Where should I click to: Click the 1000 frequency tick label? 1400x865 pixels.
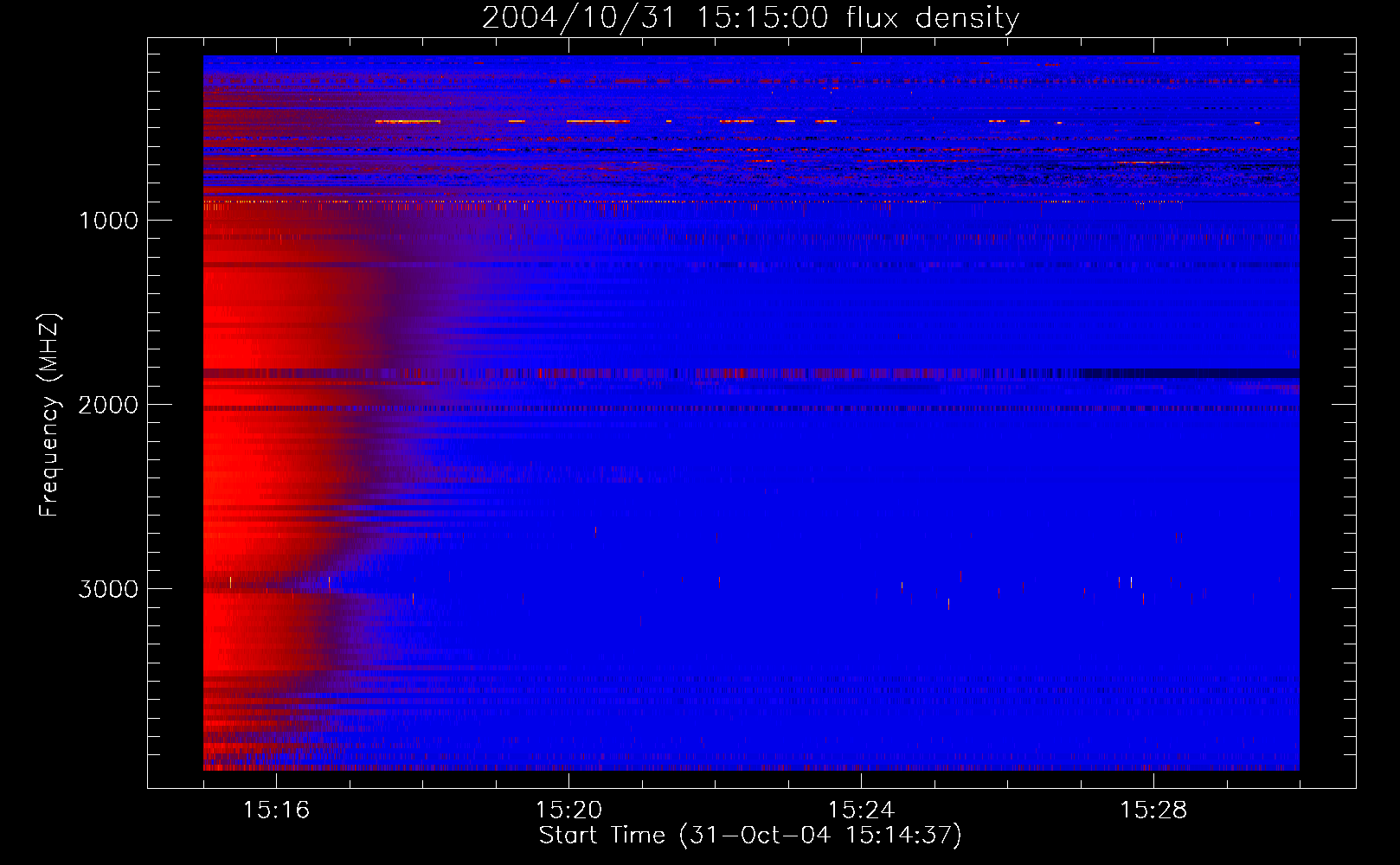coord(108,221)
